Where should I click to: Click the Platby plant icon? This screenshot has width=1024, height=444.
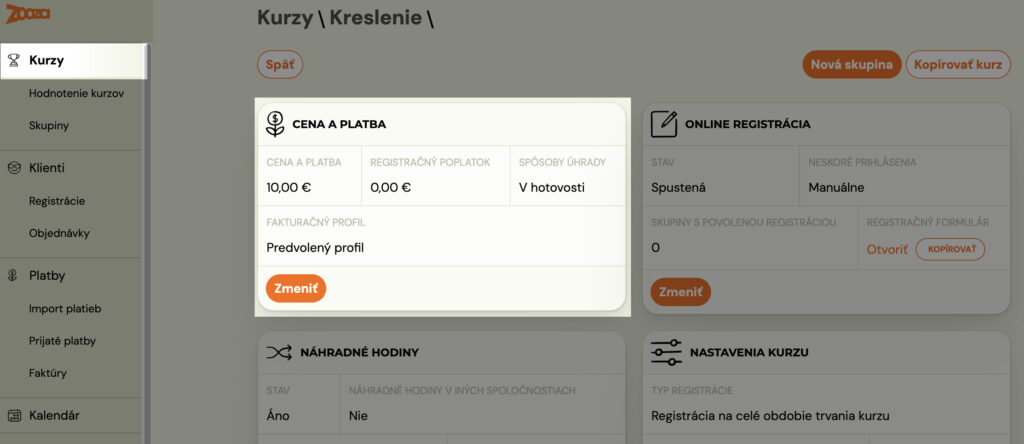12,276
